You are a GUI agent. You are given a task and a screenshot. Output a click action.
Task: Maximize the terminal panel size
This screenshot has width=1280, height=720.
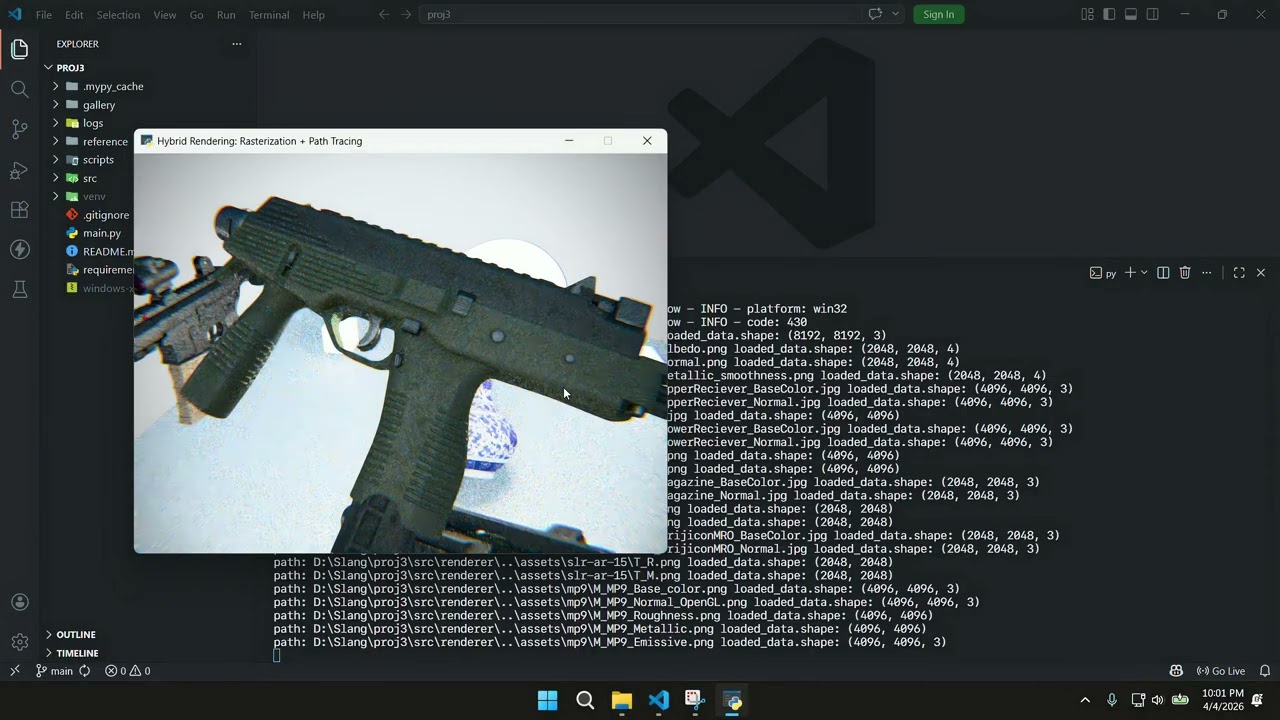coord(1239,273)
